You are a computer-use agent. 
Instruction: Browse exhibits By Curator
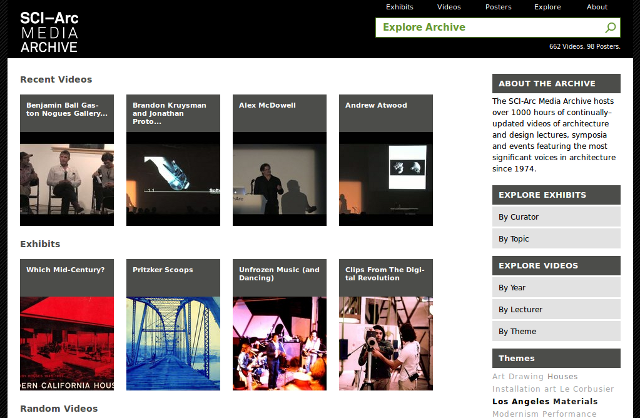(556, 217)
